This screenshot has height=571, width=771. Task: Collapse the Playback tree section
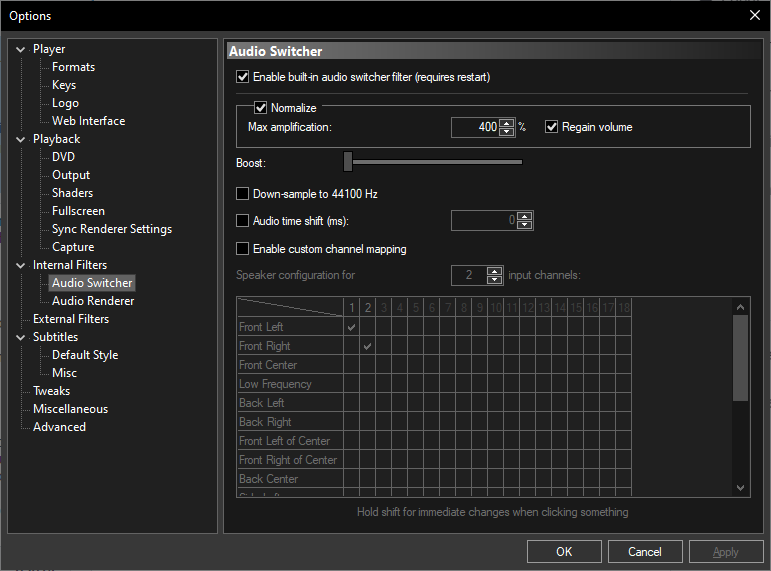[21, 139]
